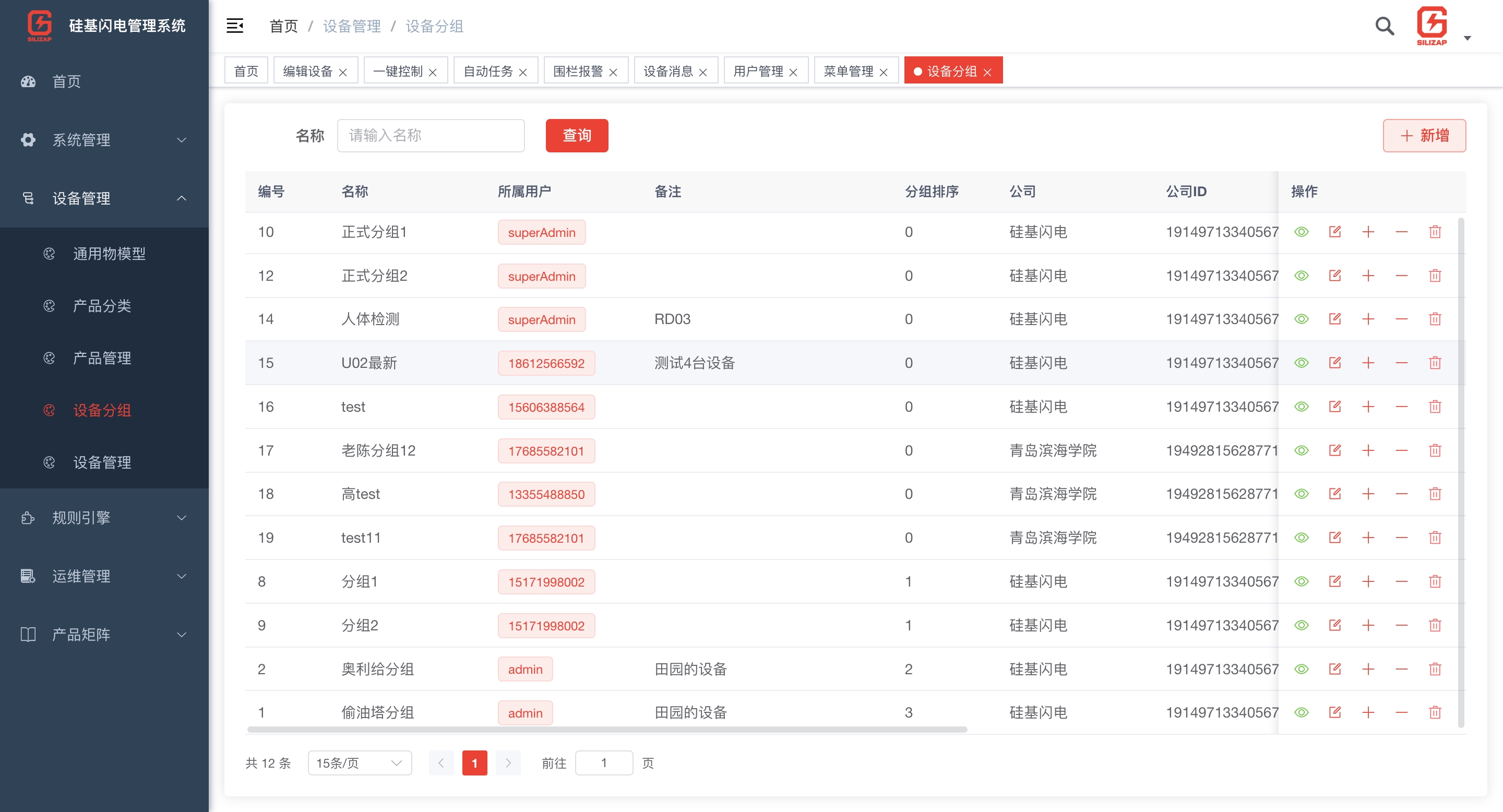Collapse the sidebar using the menu fold icon

click(x=235, y=26)
